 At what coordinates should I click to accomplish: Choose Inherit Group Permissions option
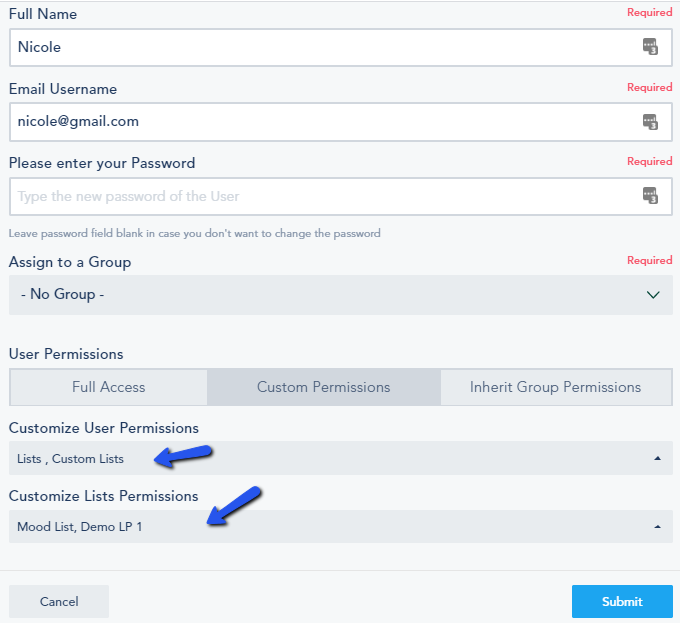555,387
